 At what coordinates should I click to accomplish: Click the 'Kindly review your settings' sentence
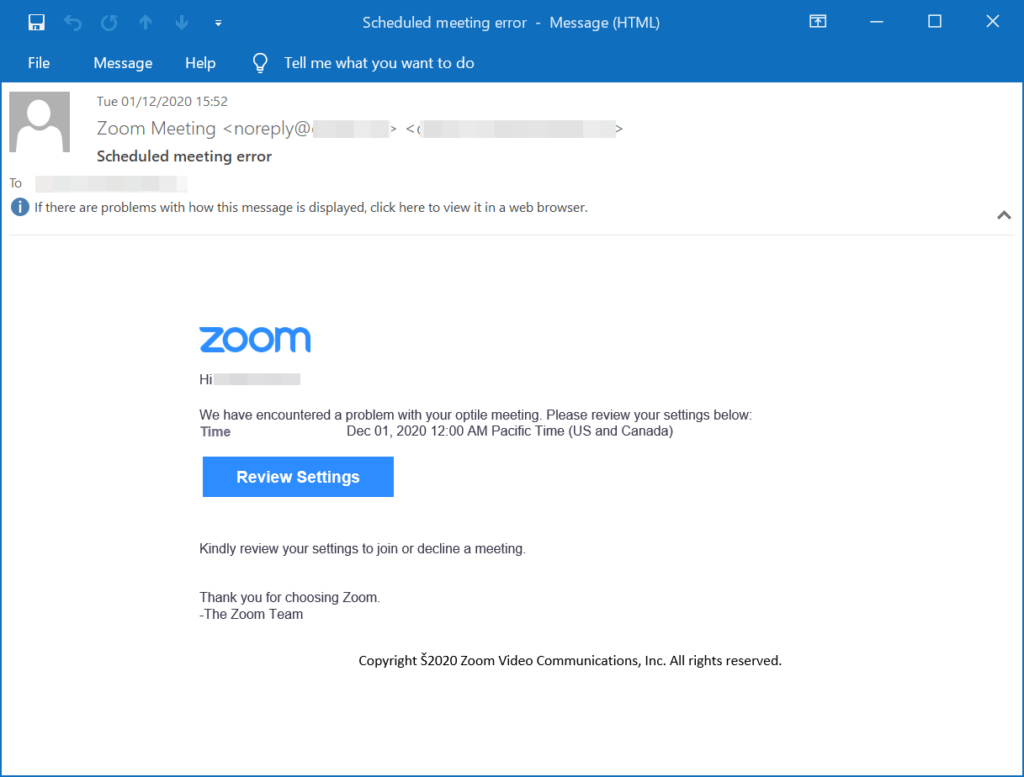362,548
